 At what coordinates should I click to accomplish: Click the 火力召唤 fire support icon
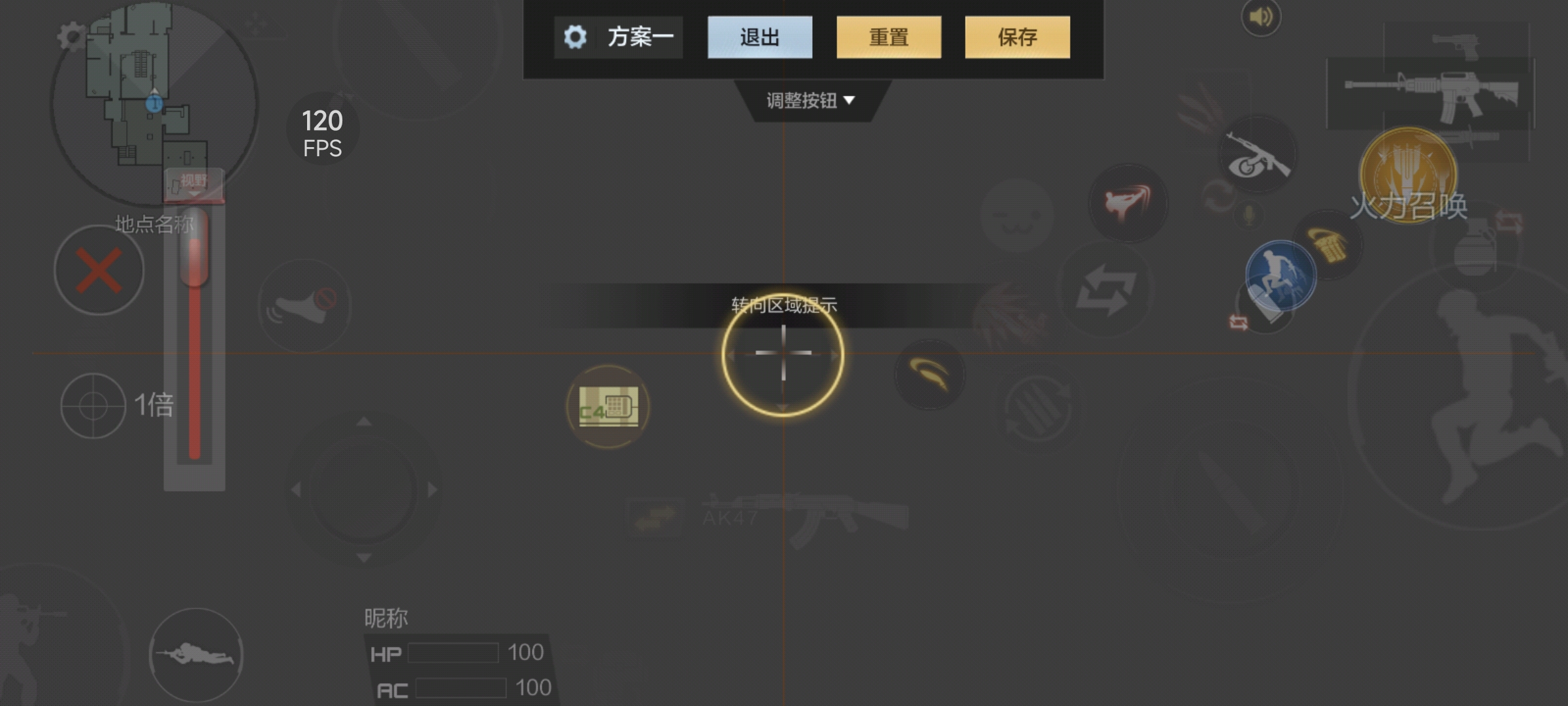point(1408,176)
